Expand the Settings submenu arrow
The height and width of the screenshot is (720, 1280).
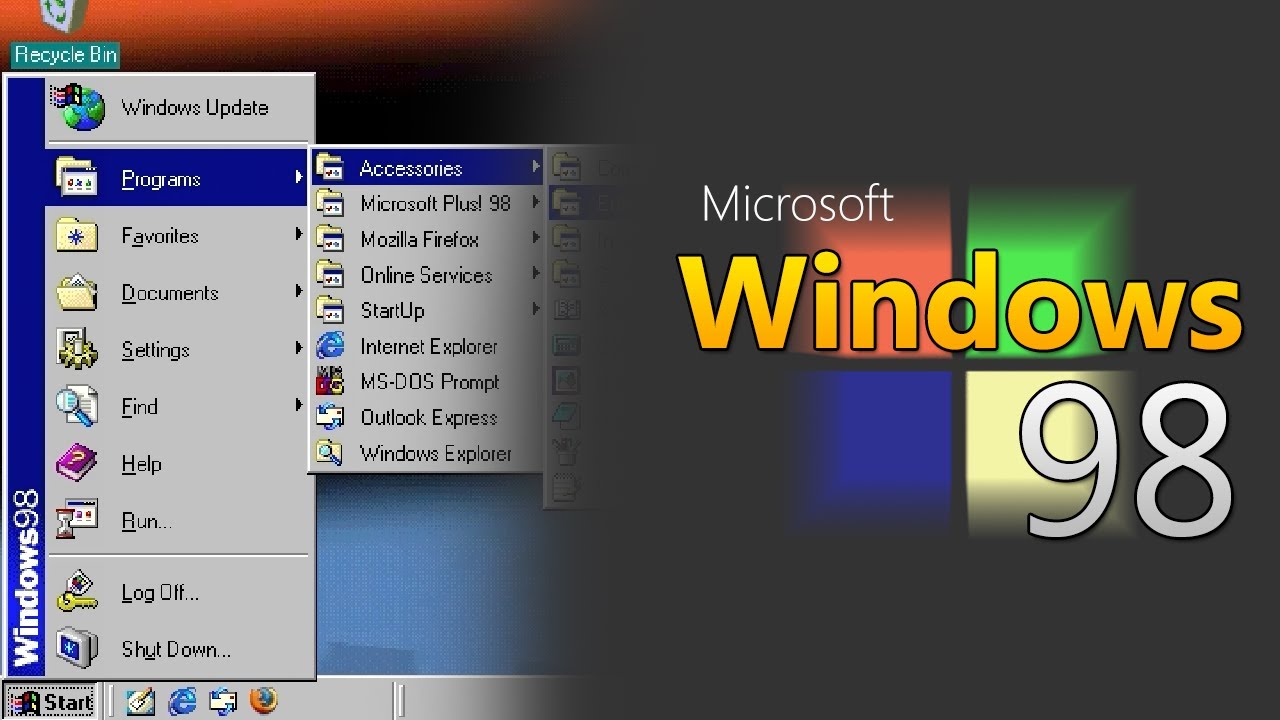click(x=298, y=349)
